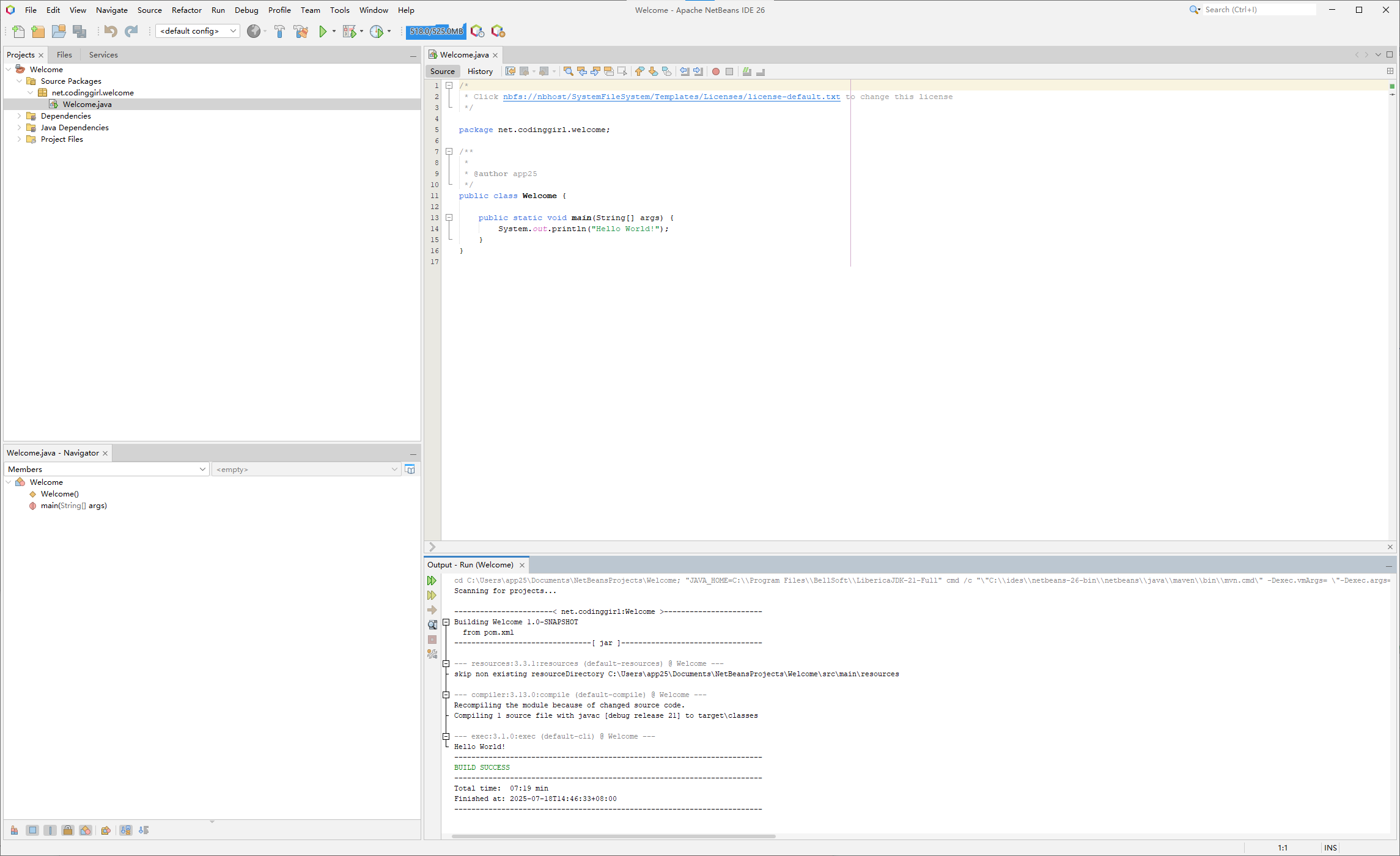This screenshot has width=1400, height=856.
Task: Re-run the build using Output panel icon
Action: click(432, 580)
